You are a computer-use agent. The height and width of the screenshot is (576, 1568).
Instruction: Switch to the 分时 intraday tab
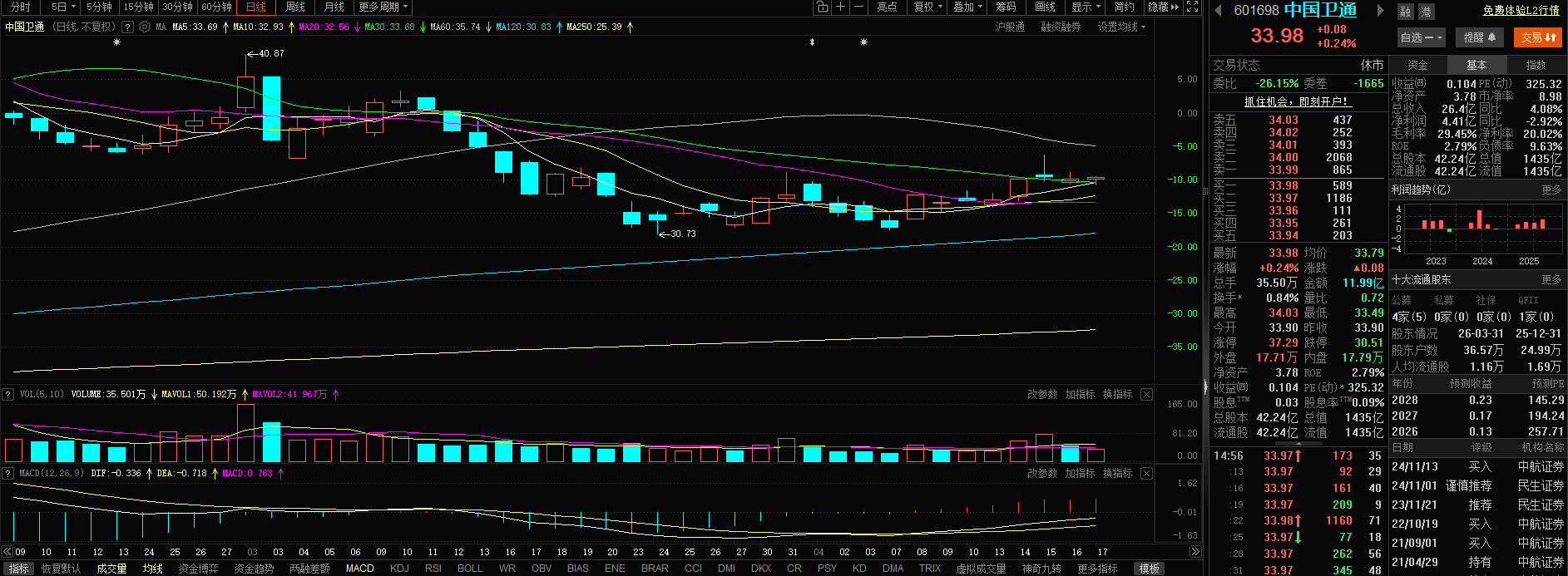pyautogui.click(x=21, y=7)
